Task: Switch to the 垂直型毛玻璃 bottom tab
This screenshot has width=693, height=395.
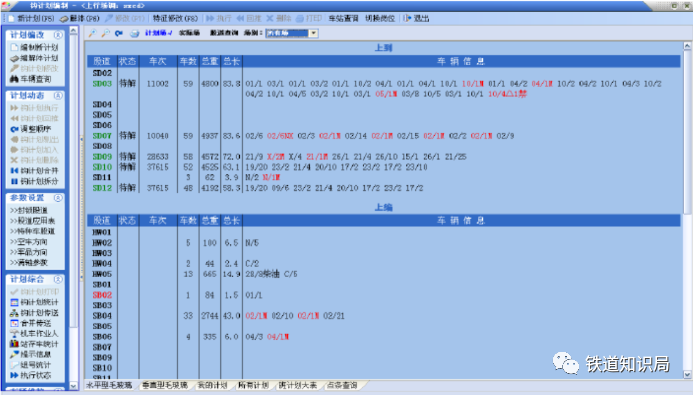Action: (164, 385)
